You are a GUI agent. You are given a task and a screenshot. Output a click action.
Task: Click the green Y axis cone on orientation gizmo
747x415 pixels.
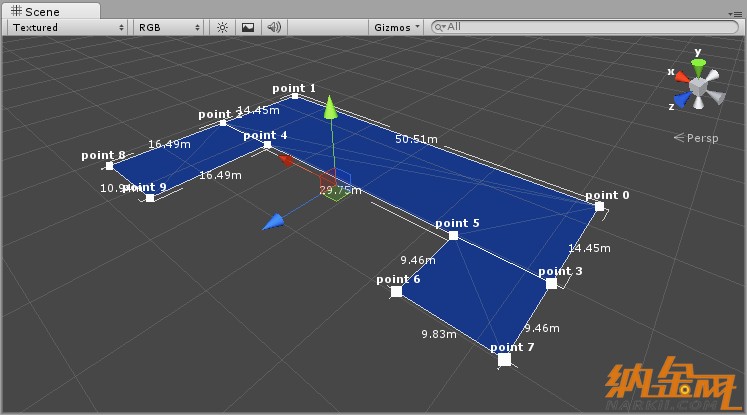(x=698, y=67)
